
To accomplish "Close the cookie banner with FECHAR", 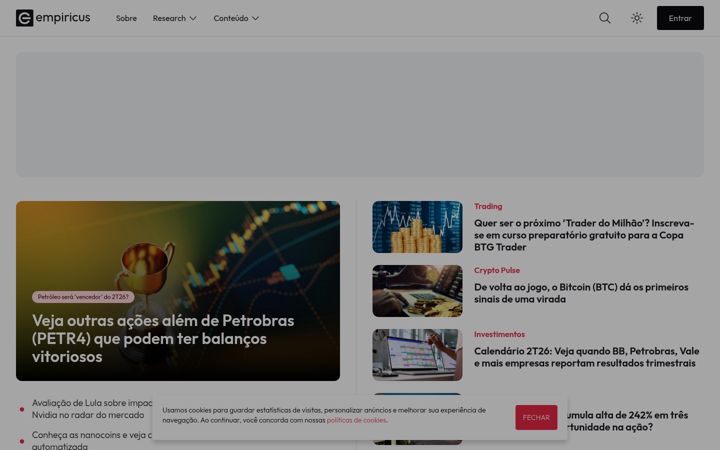I will click(536, 417).
